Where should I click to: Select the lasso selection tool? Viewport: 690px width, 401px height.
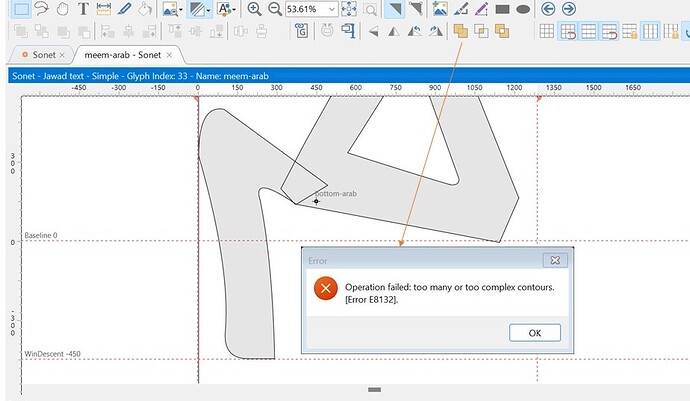click(41, 9)
